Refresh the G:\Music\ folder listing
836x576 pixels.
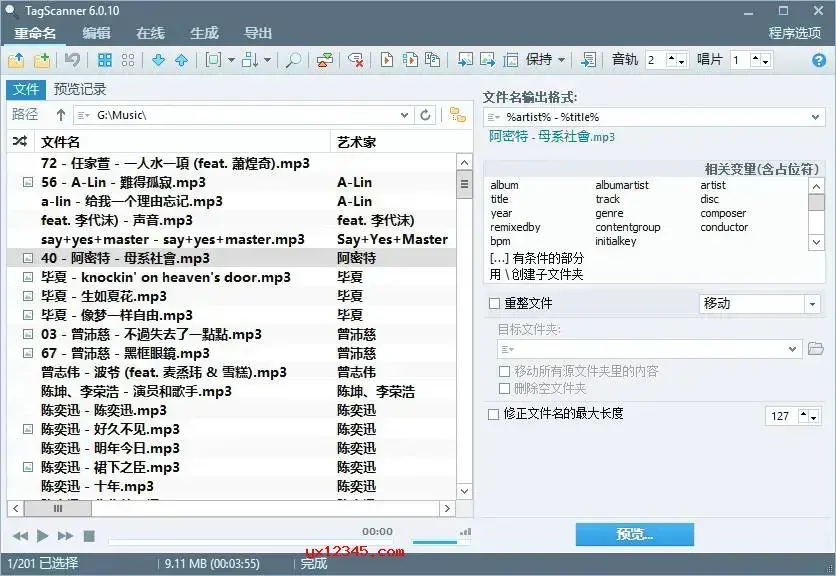pyautogui.click(x=425, y=115)
